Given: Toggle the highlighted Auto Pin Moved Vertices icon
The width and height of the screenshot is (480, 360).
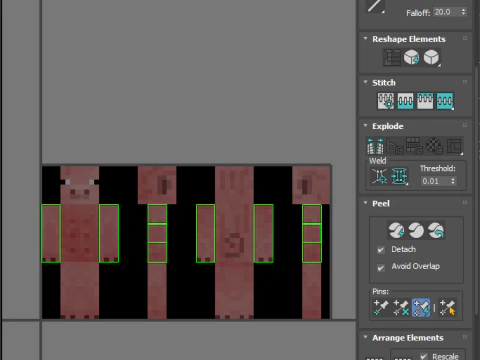Looking at the screenshot, I should pos(421,307).
